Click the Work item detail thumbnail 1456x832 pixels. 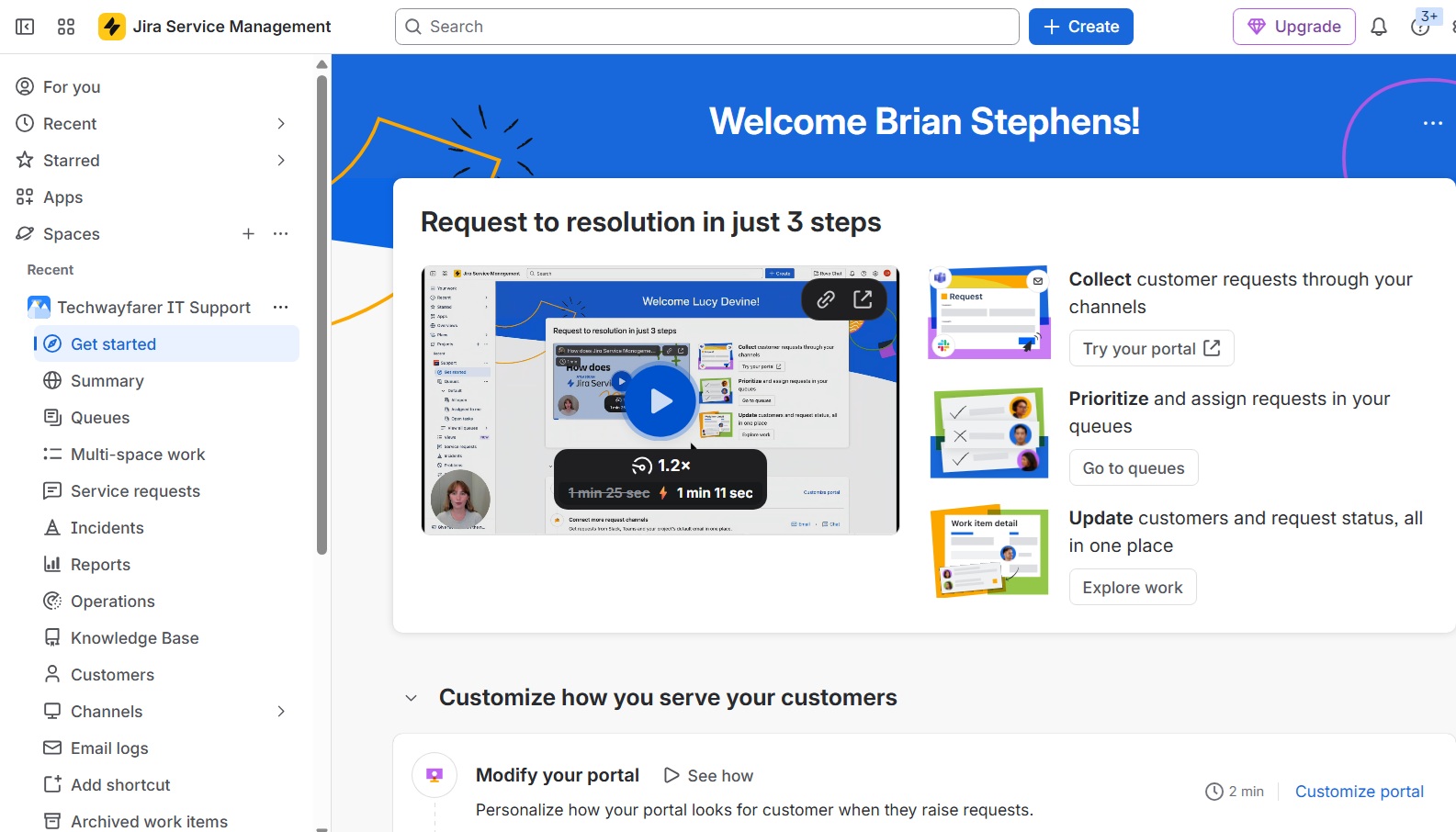(989, 551)
